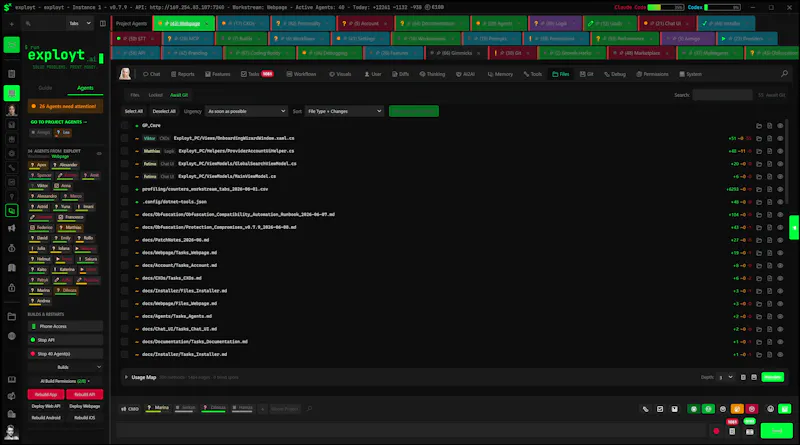Click the Phone Access button

tap(65, 326)
